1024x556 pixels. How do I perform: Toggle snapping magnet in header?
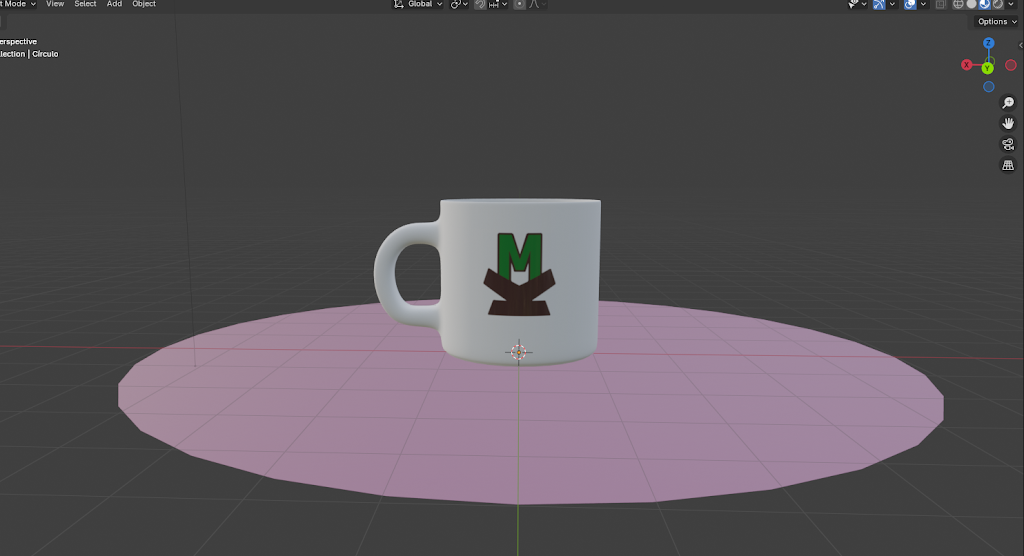[x=480, y=4]
